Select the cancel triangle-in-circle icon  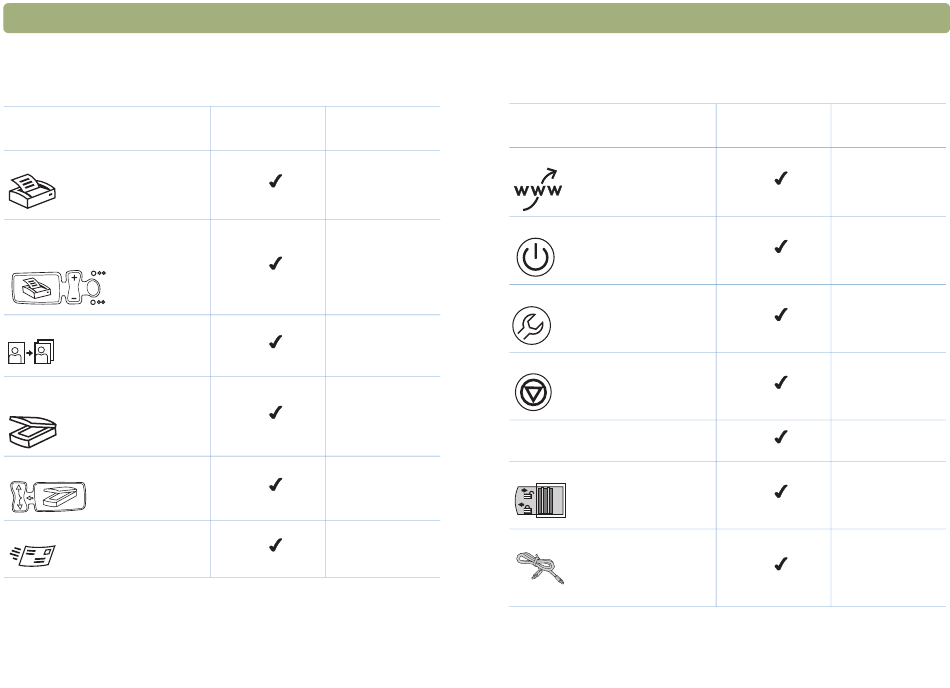(x=533, y=392)
